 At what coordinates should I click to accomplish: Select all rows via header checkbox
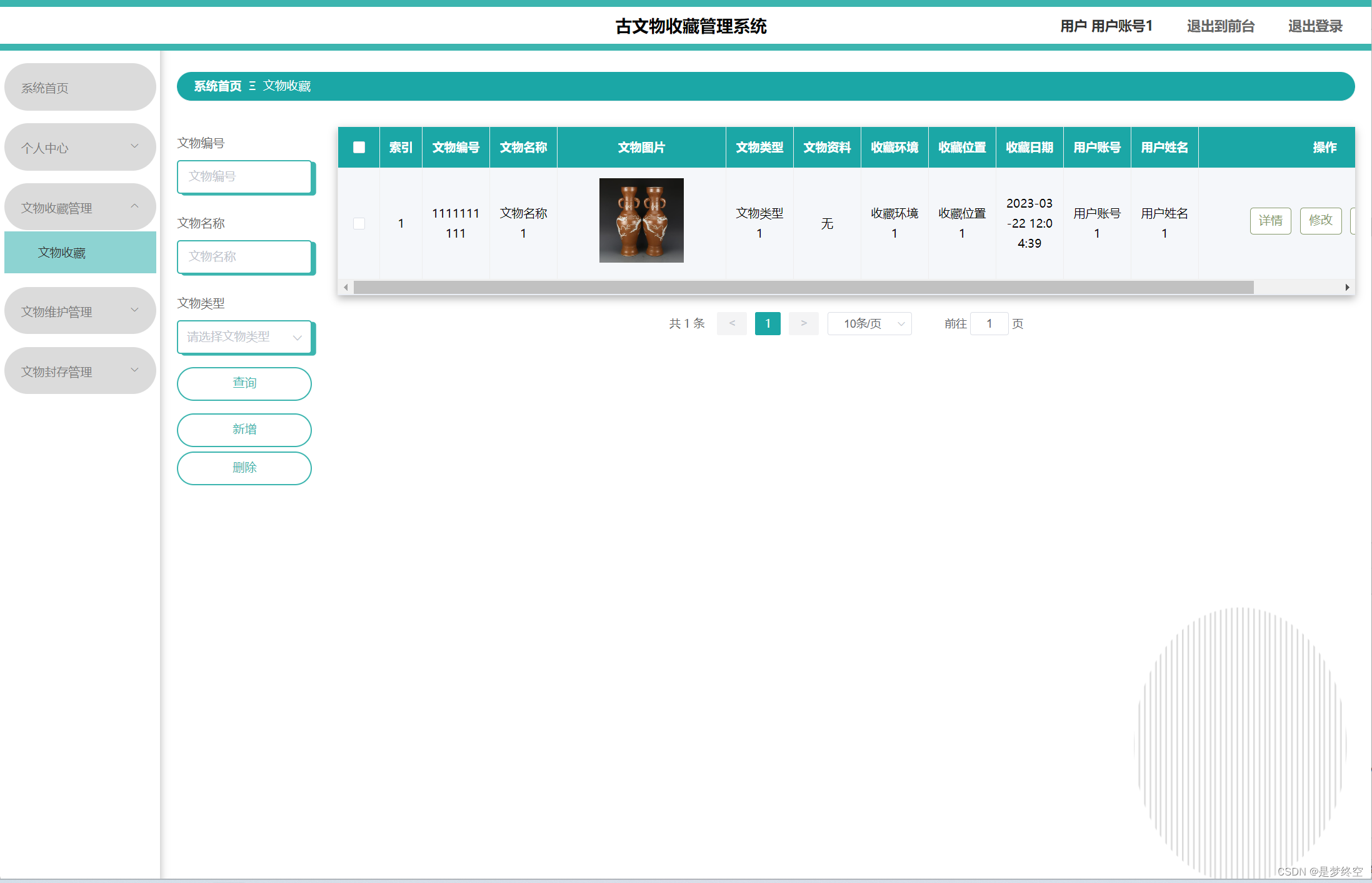(359, 147)
